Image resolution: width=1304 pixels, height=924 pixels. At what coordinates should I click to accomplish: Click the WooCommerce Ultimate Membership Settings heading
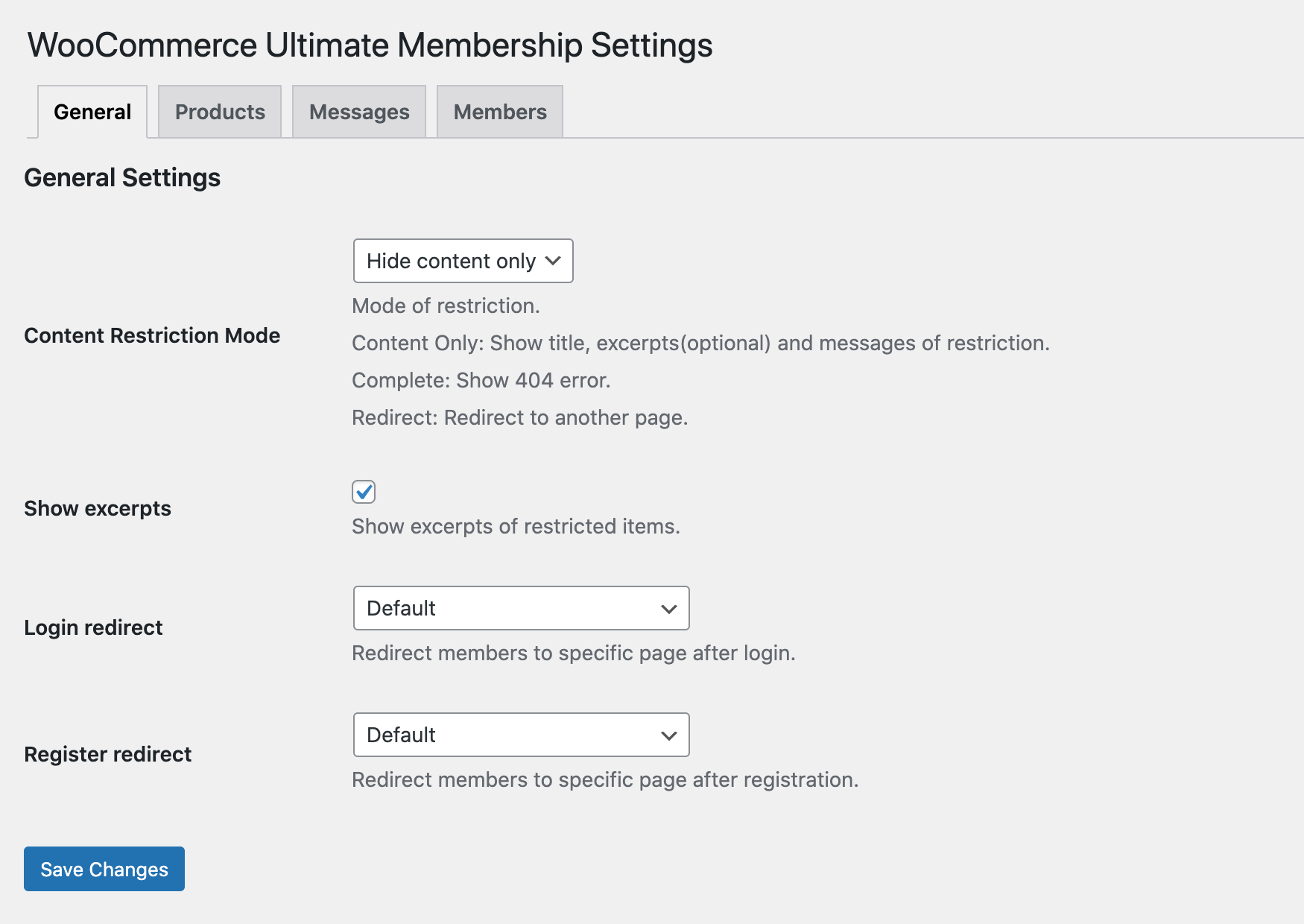[370, 45]
